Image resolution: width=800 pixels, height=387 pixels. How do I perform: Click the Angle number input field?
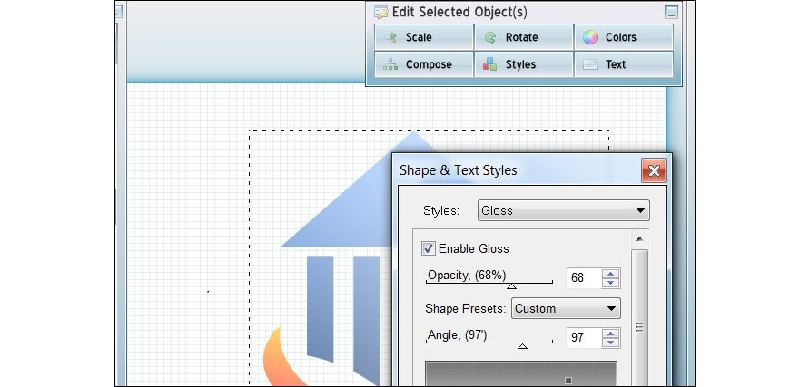[584, 338]
